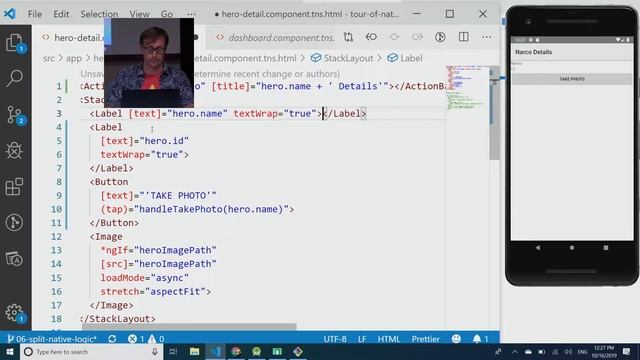Show hidden system tray icons chevron
Image resolution: width=640 pixels, height=360 pixels.
pos(515,351)
